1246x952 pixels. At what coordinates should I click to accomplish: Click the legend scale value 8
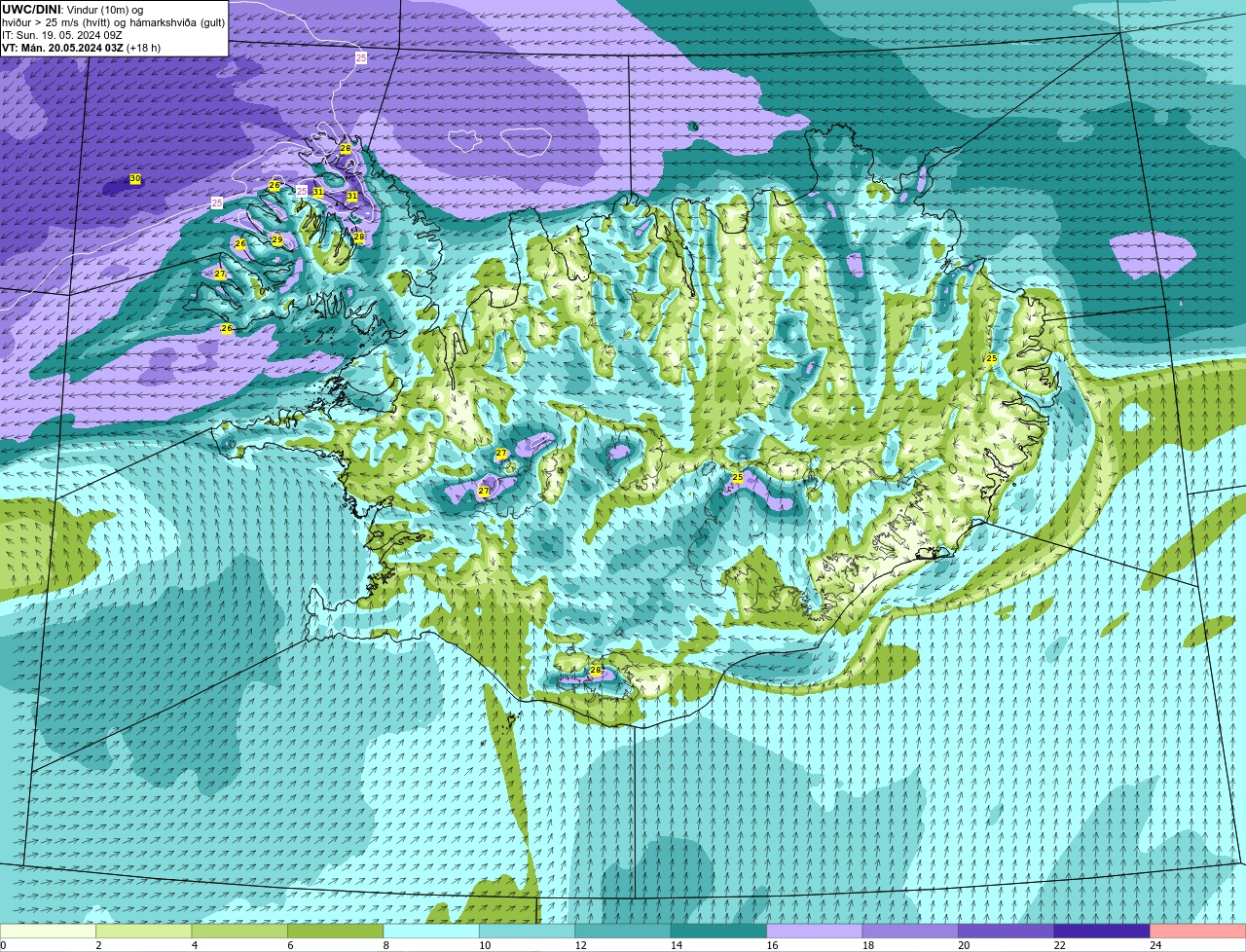tap(386, 945)
